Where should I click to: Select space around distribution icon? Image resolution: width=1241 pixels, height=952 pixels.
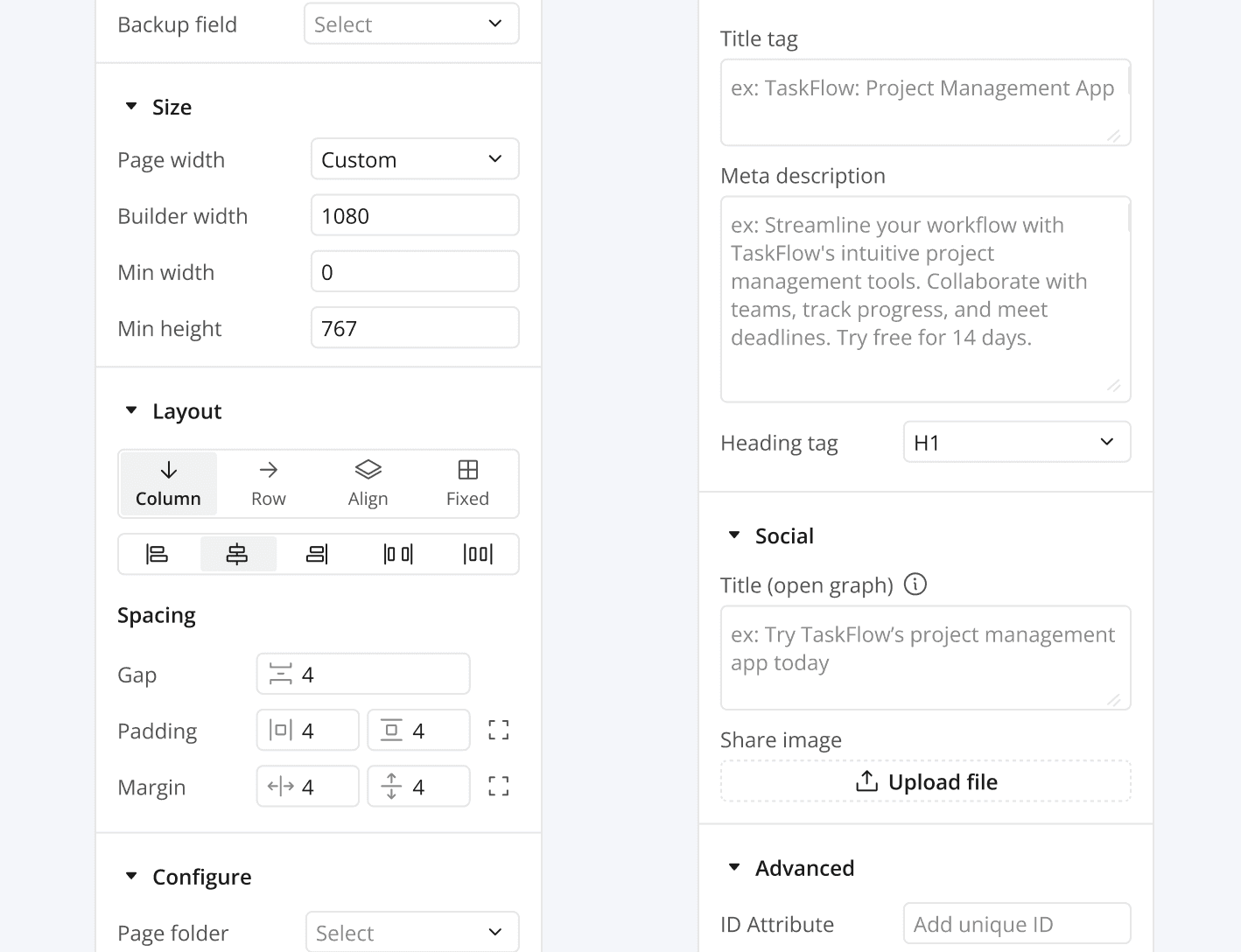pos(478,554)
